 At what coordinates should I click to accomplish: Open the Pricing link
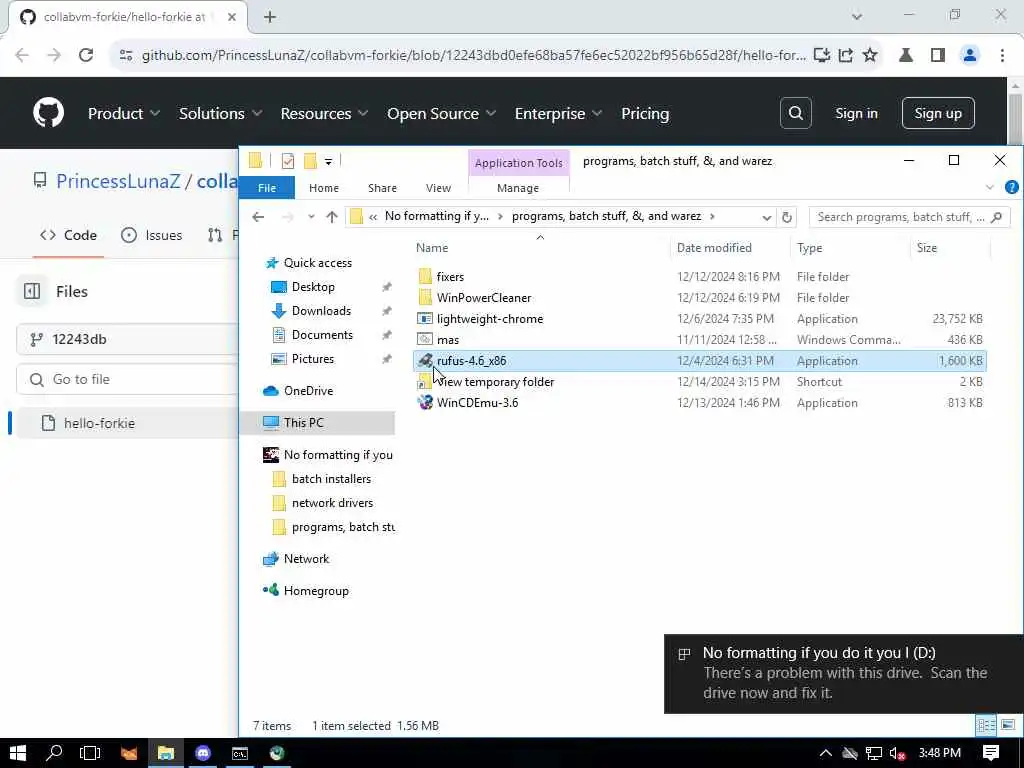click(x=645, y=114)
